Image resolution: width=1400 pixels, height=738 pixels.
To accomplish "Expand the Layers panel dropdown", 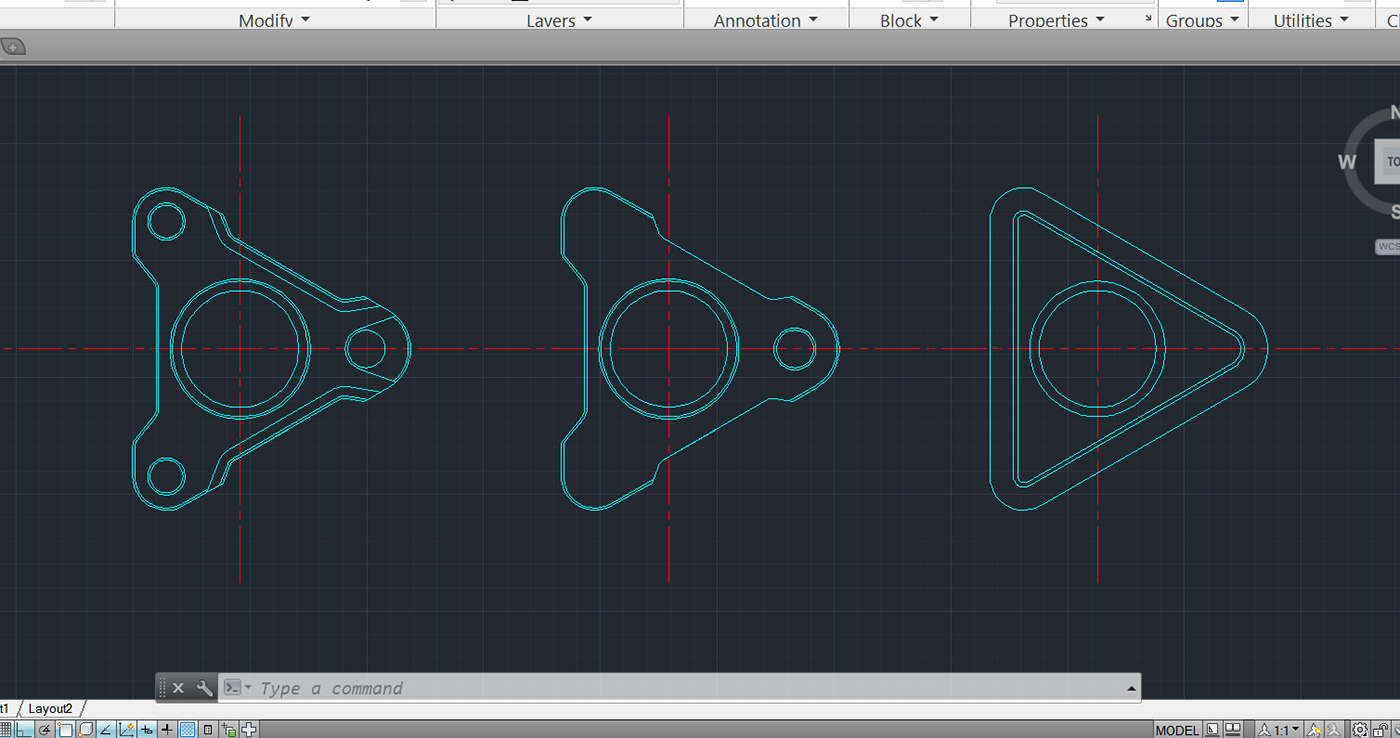I will point(558,20).
